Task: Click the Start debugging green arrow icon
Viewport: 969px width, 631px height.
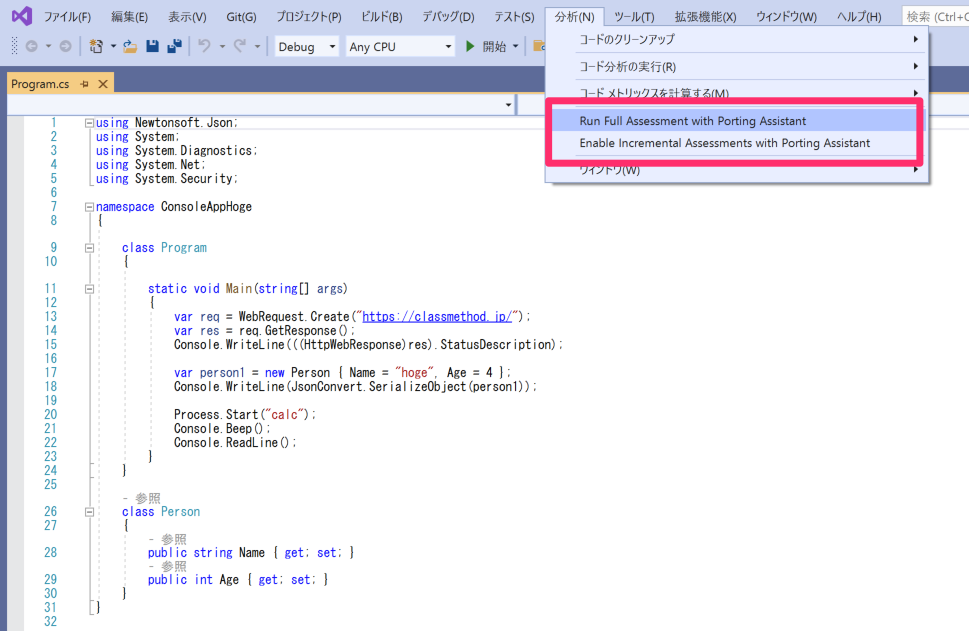Action: point(468,46)
